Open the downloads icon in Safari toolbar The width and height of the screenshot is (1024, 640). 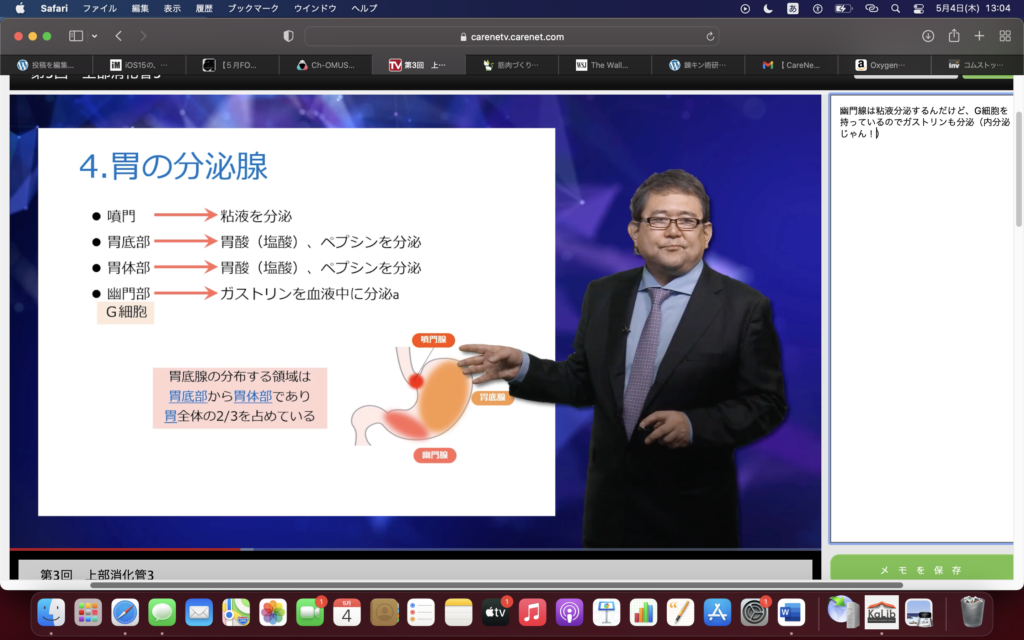tap(928, 36)
